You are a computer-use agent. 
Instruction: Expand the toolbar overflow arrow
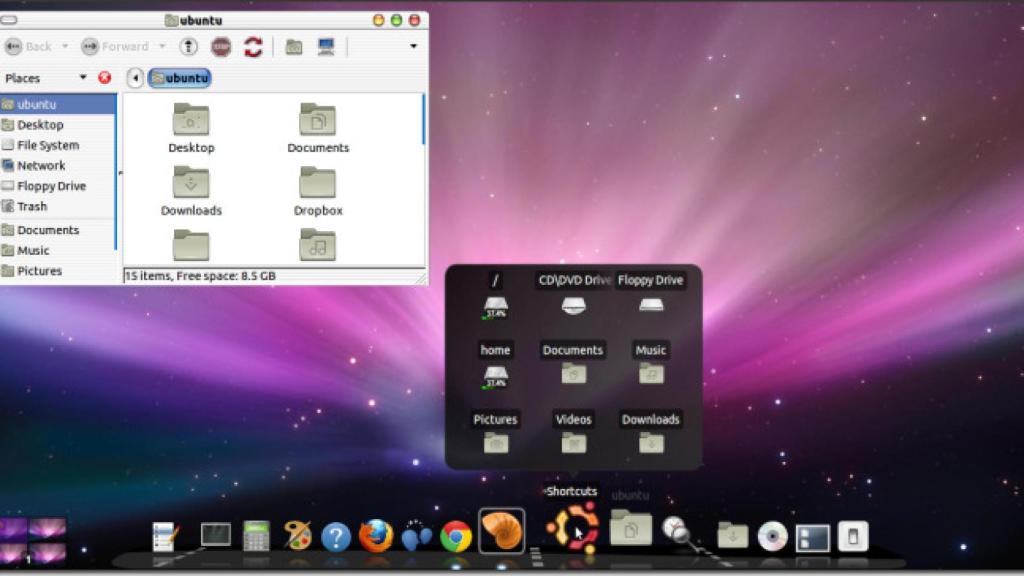click(414, 46)
